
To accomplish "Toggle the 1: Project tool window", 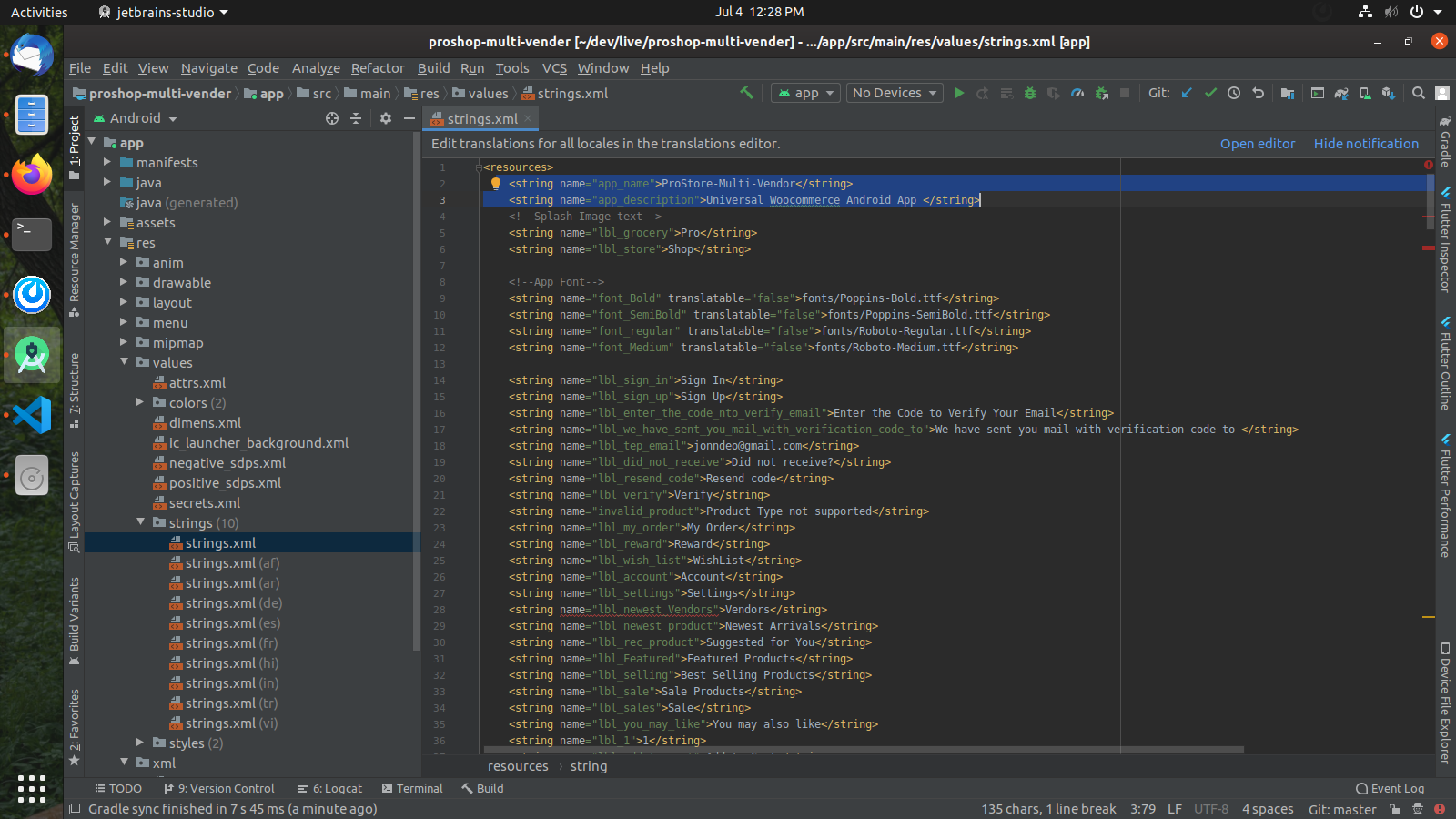I will 75,147.
